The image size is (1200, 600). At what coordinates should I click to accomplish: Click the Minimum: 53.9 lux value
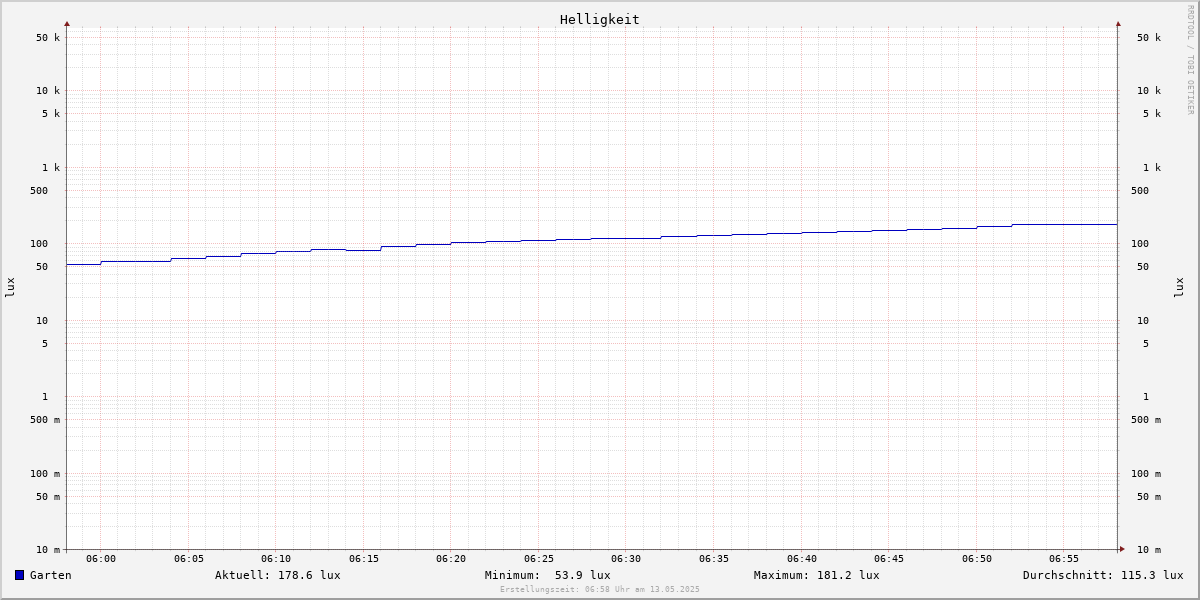548,575
